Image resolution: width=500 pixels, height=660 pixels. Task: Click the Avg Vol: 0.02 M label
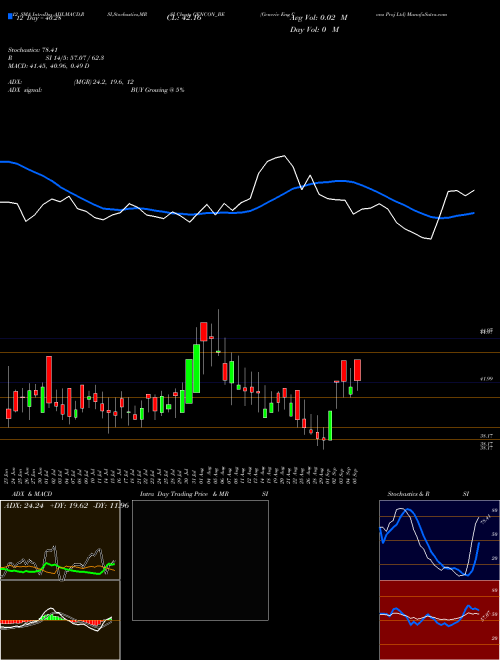pyautogui.click(x=319, y=18)
